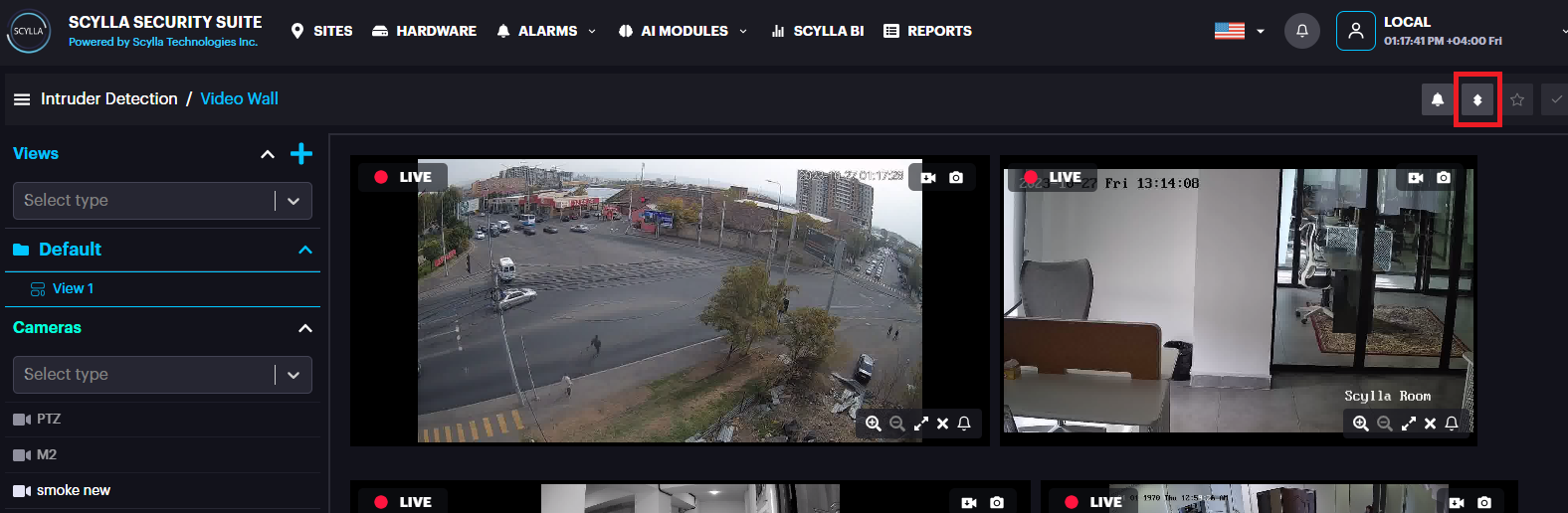1568x513 pixels.
Task: Open the ALARMS menu
Action: click(546, 31)
